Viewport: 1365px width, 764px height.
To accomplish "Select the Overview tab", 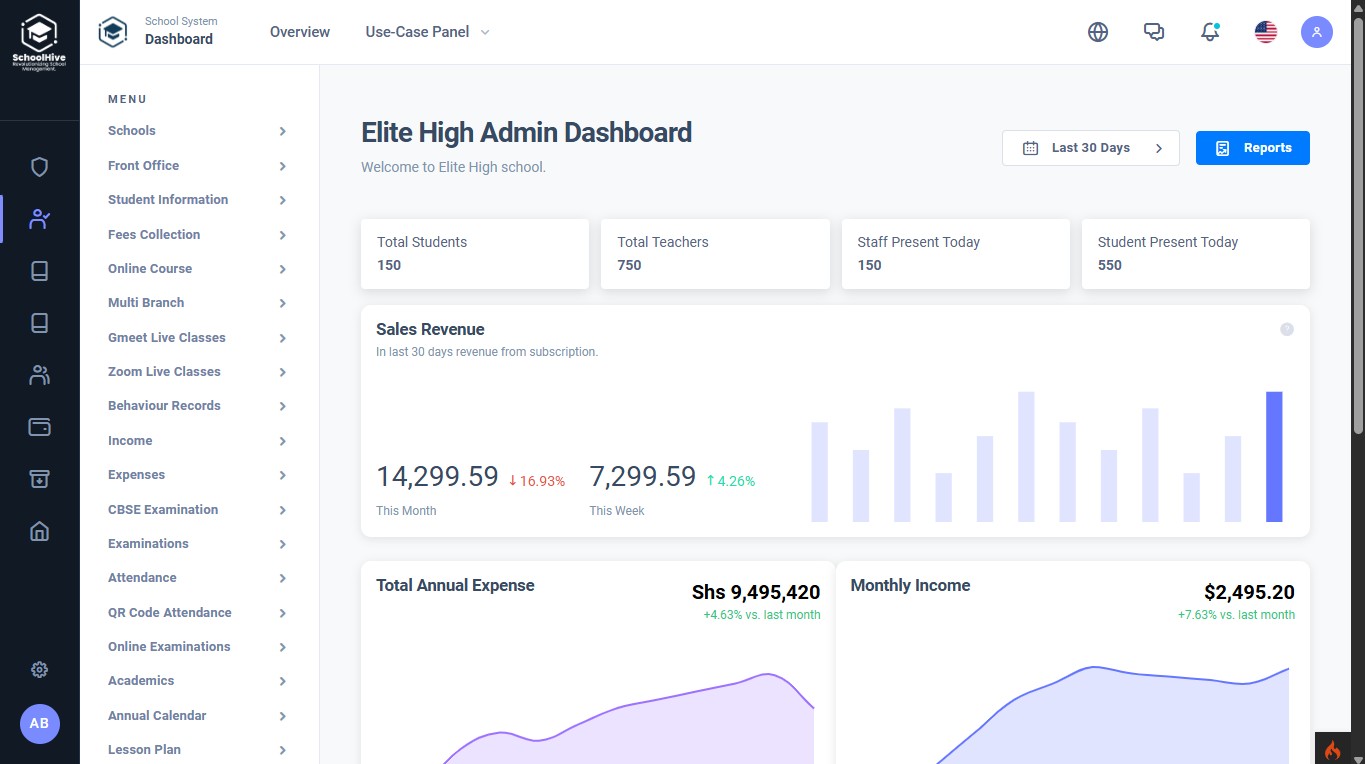I will 299,32.
